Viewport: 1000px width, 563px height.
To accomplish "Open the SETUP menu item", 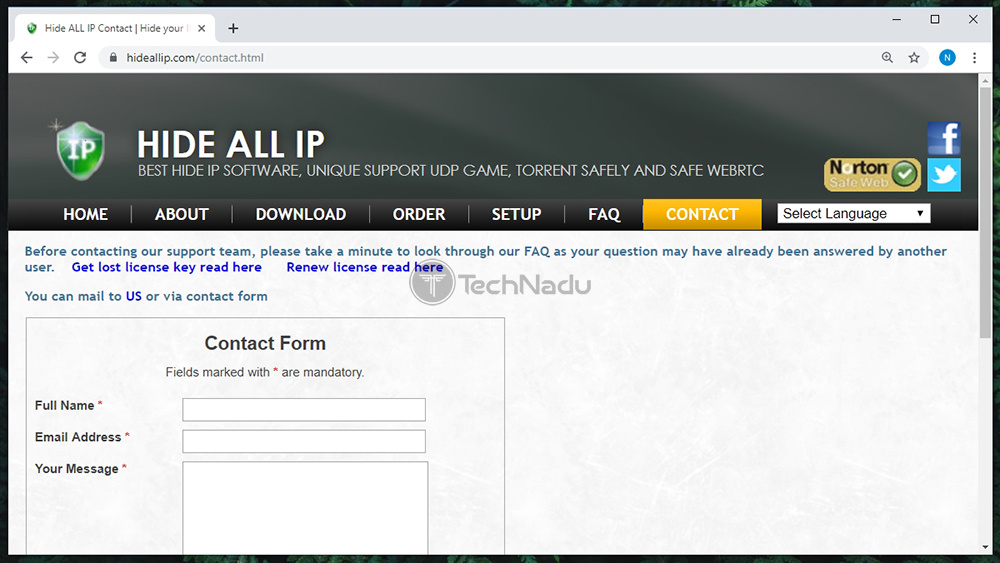I will click(517, 214).
